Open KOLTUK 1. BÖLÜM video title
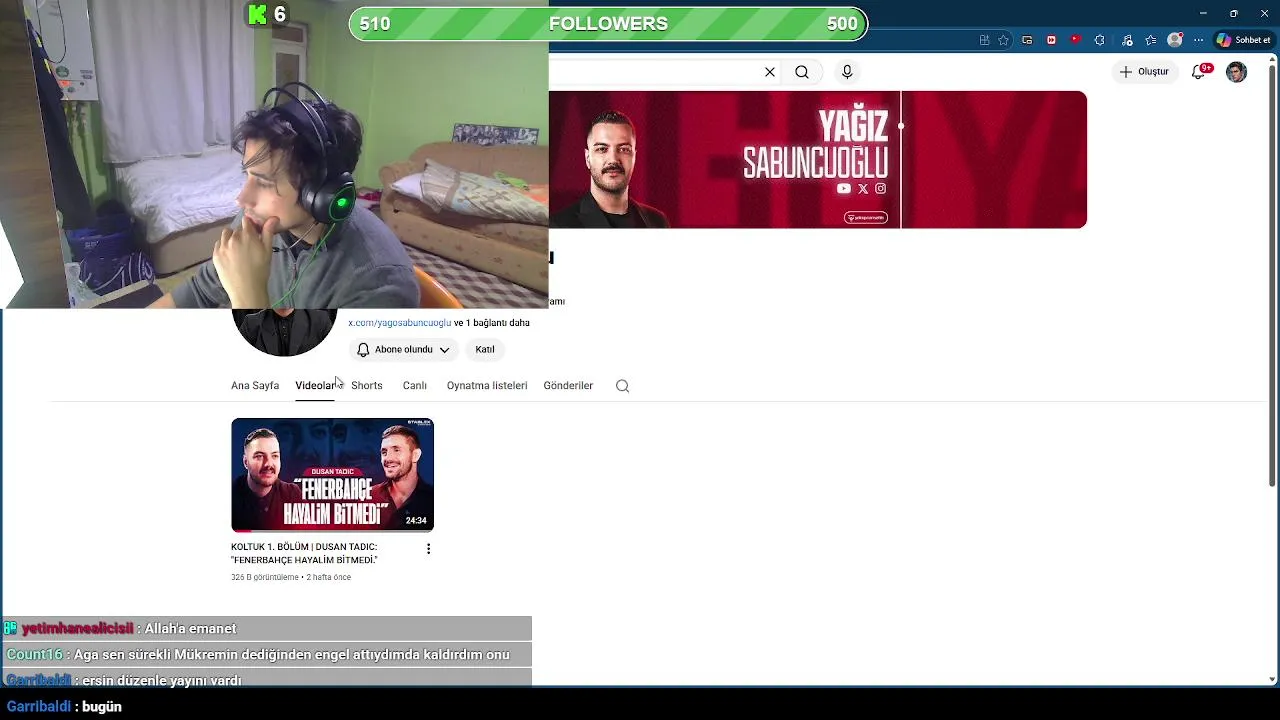The width and height of the screenshot is (1280, 720). point(304,553)
